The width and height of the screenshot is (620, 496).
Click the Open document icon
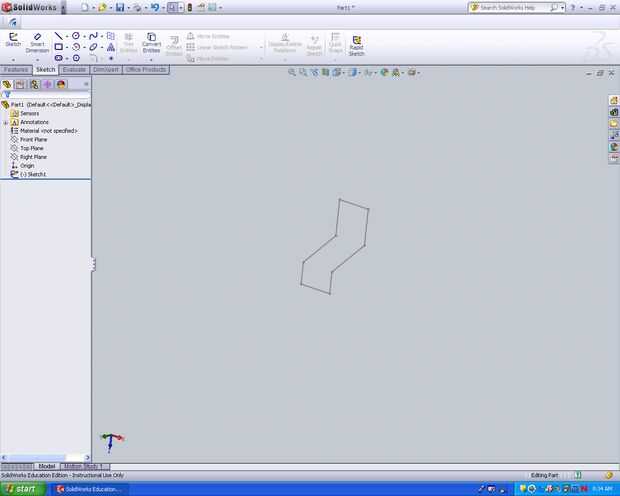102,7
